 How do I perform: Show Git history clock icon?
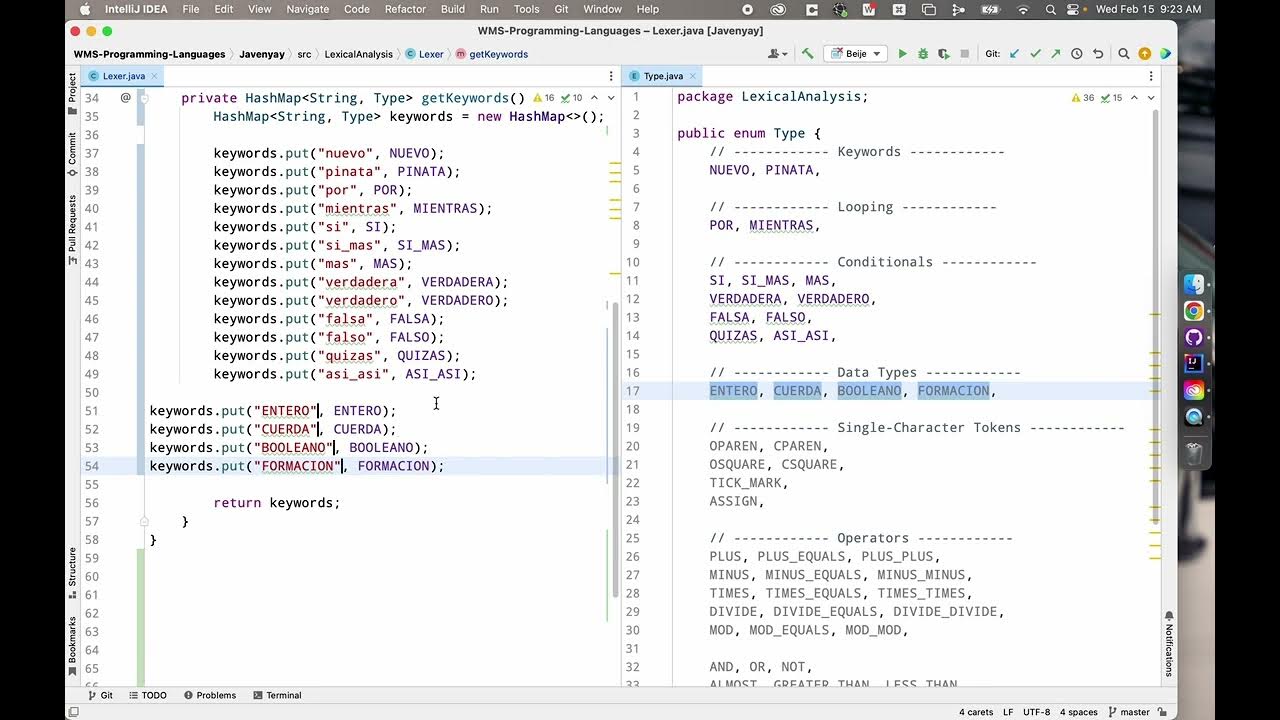click(x=1077, y=54)
